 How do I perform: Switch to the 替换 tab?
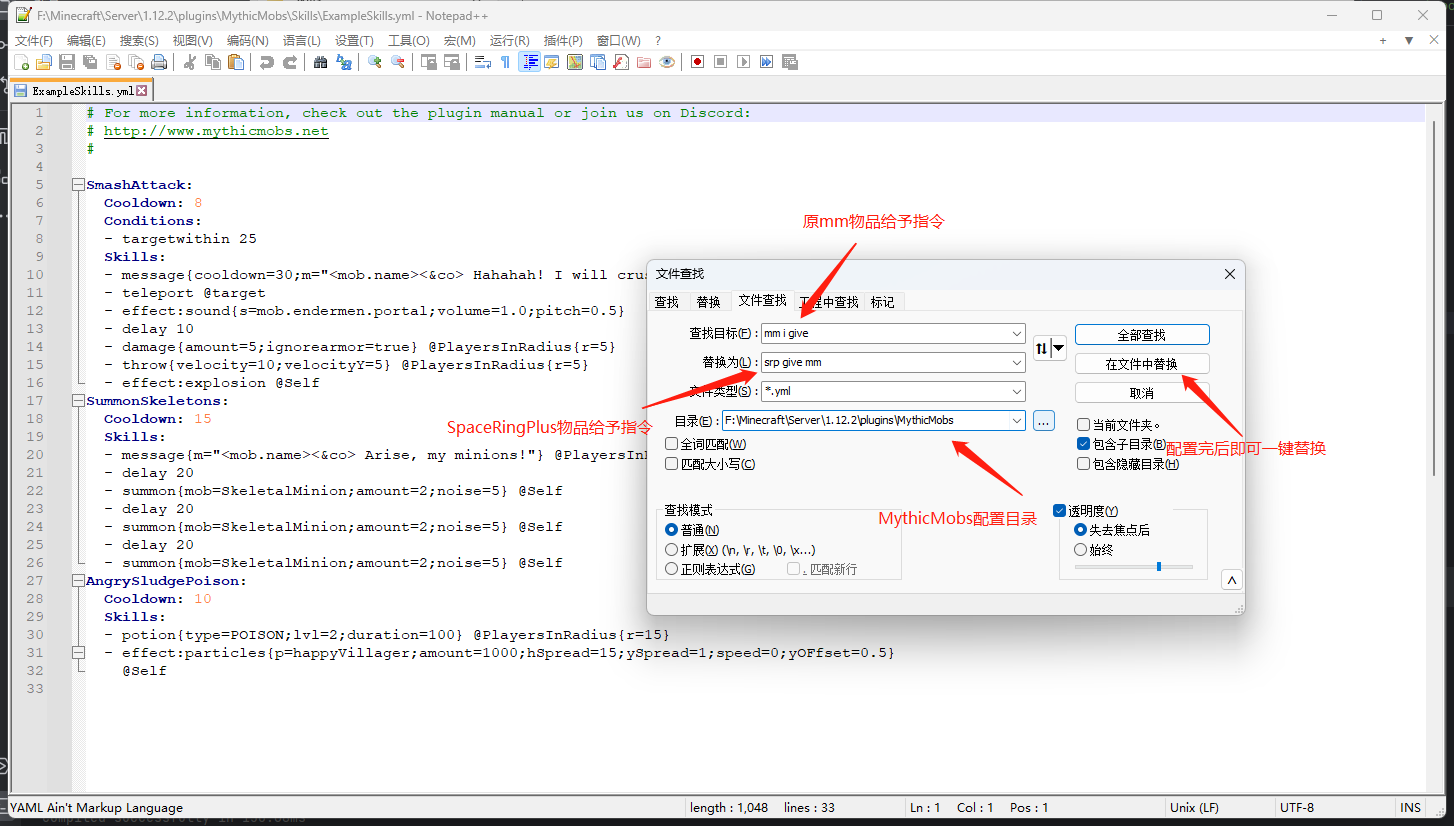tap(708, 302)
